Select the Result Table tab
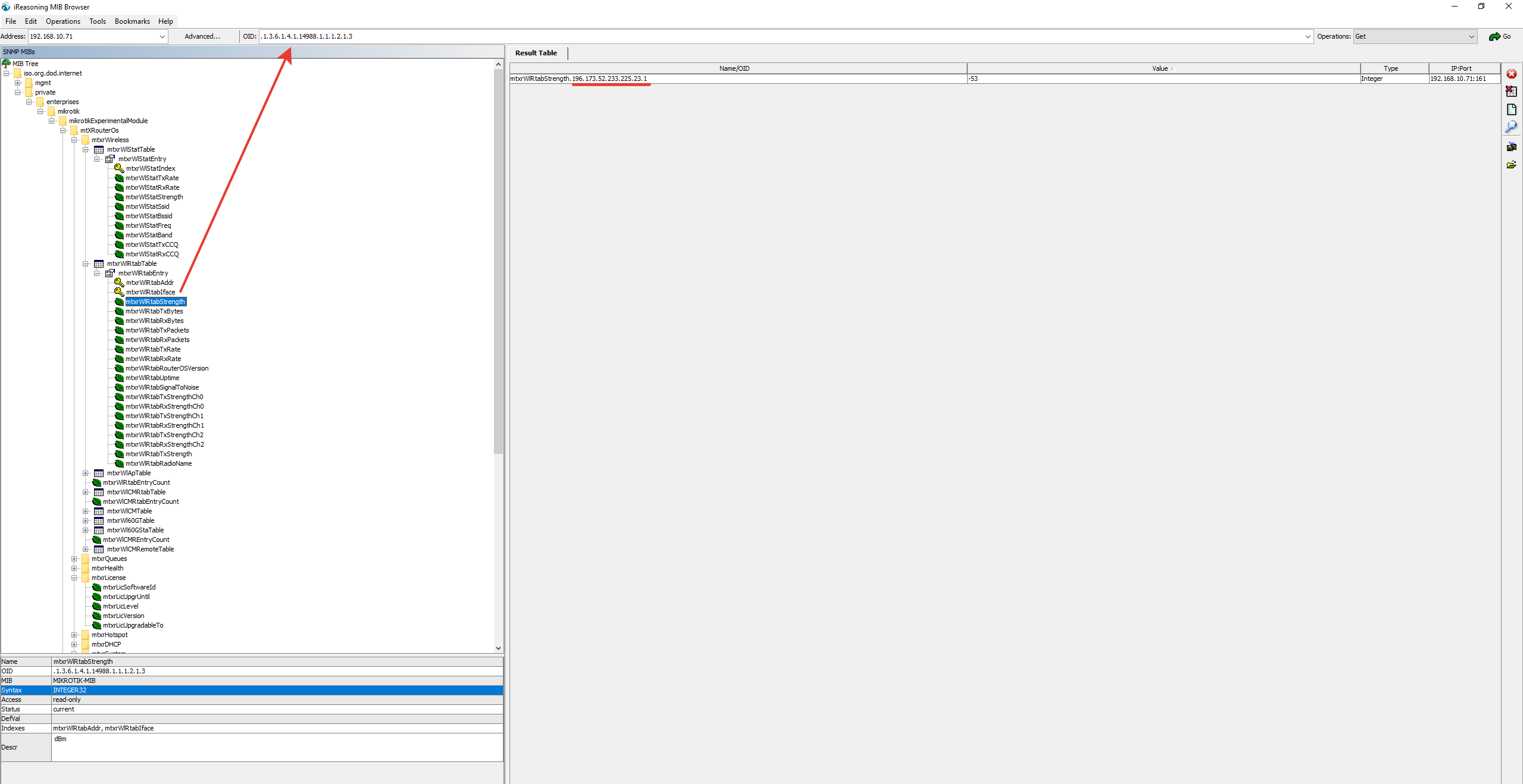 click(x=536, y=53)
